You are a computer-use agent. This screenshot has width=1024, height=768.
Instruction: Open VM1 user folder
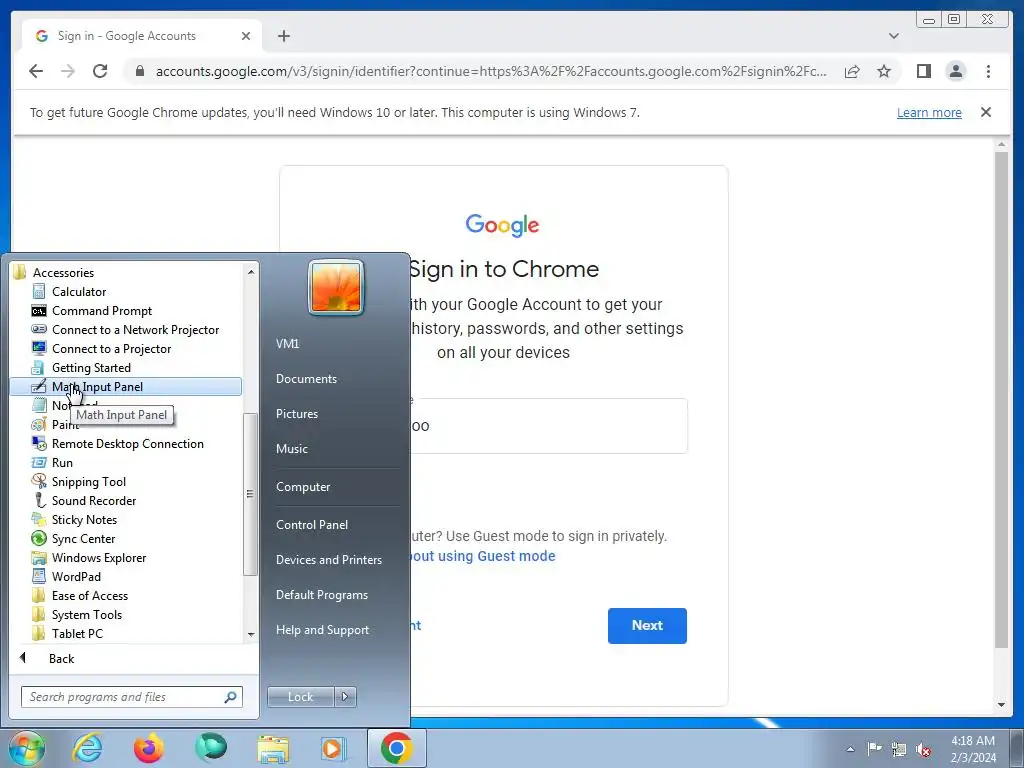point(287,344)
